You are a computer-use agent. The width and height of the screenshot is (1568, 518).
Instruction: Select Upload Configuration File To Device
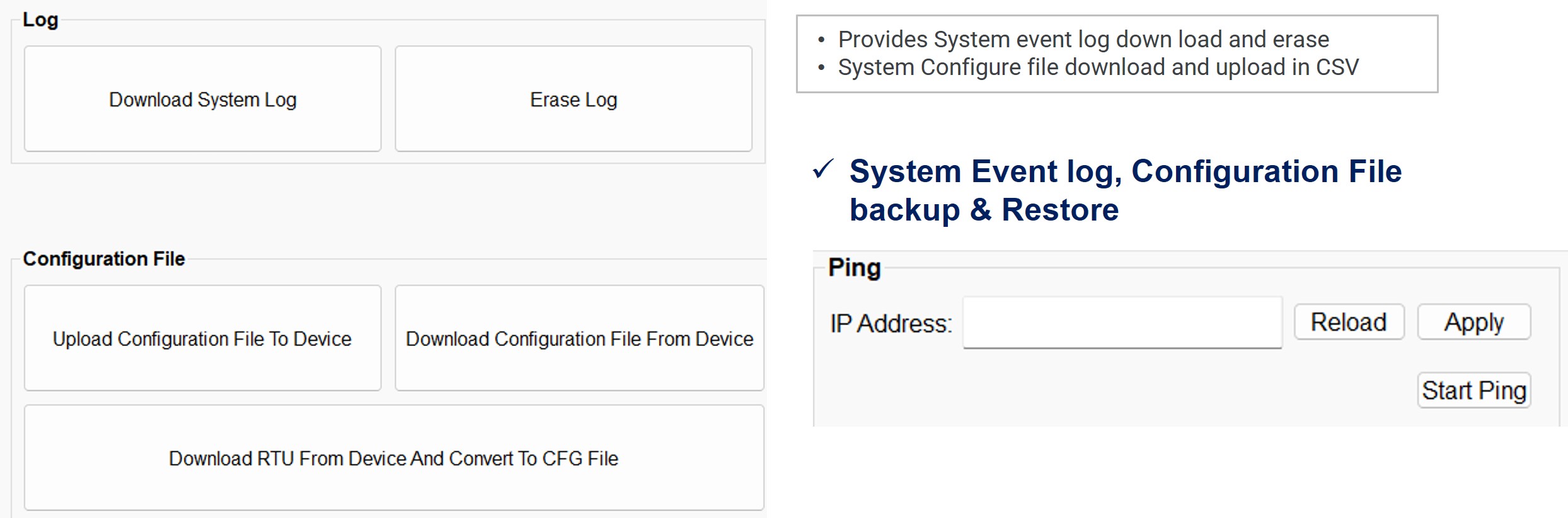tap(202, 338)
